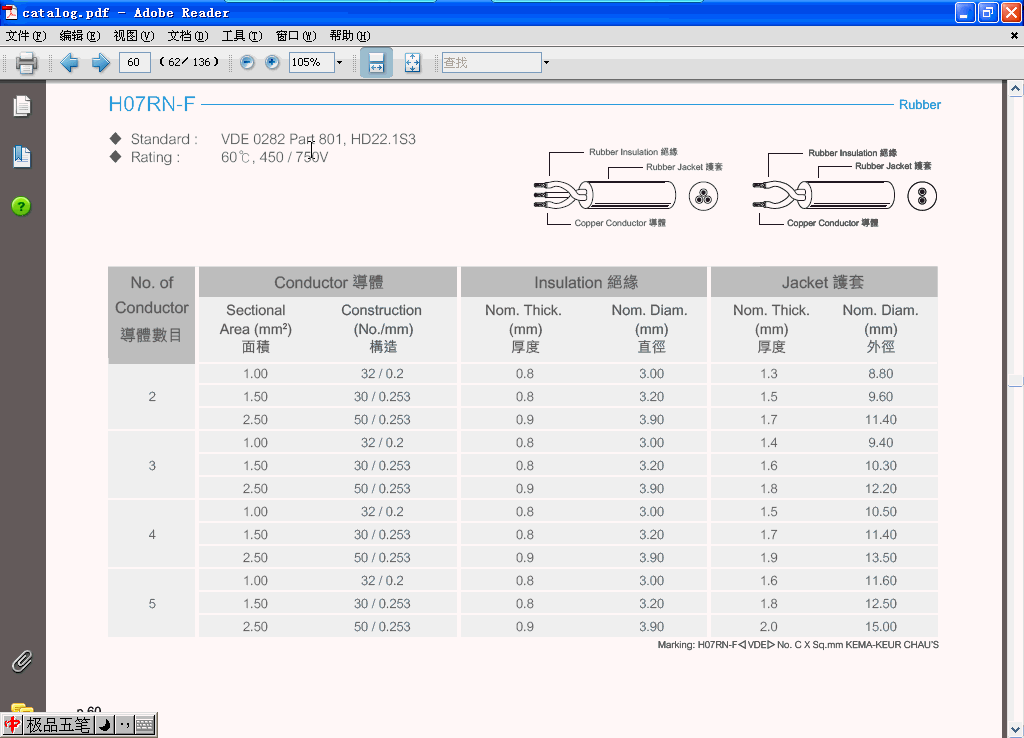Viewport: 1024px width, 738px height.
Task: Toggle fit one full page mode
Action: click(412, 63)
